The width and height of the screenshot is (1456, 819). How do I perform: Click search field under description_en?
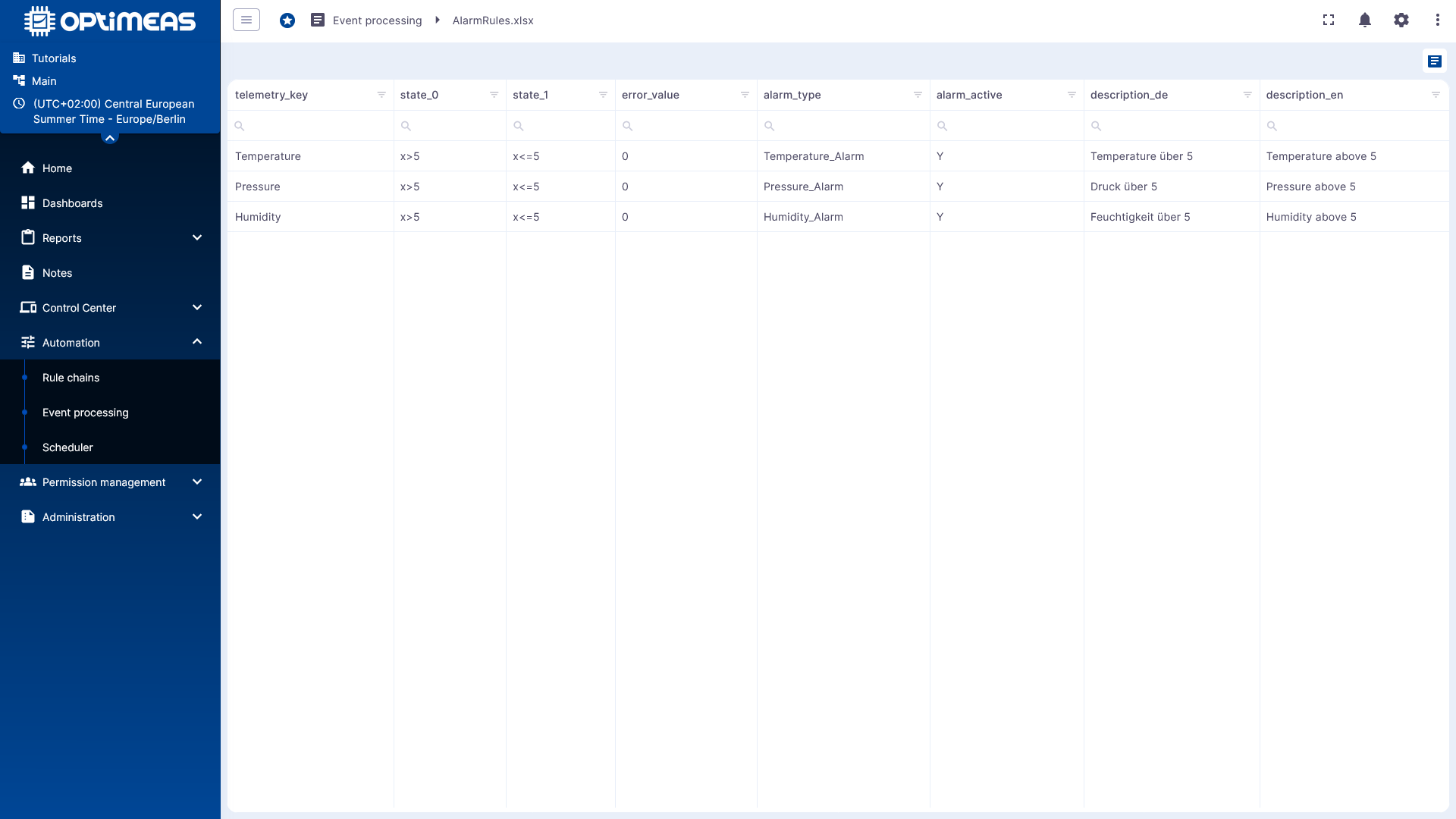1354,126
